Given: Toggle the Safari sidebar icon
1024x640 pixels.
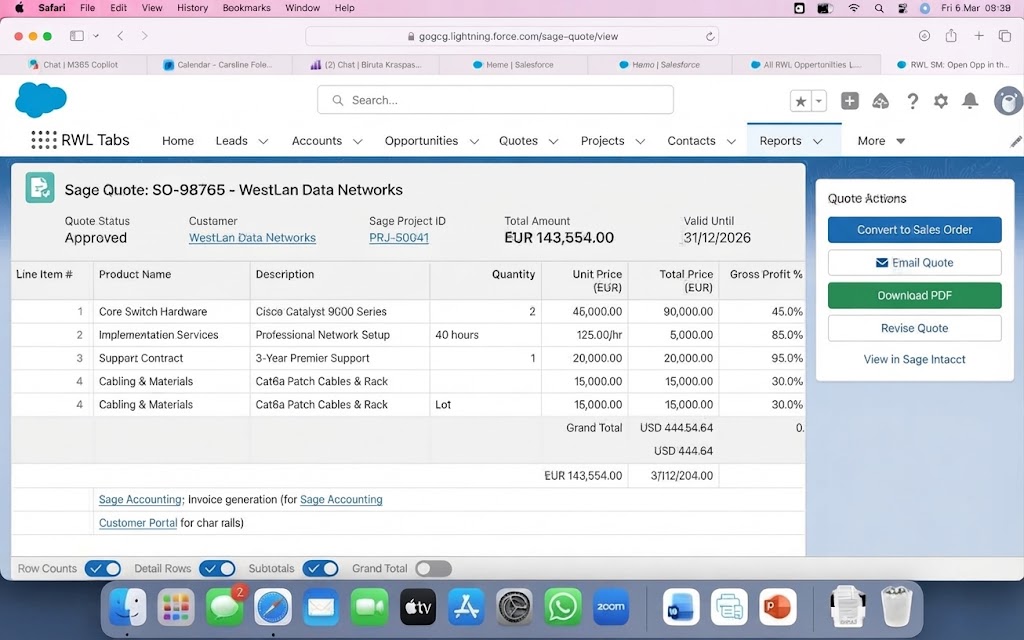Looking at the screenshot, I should pos(77,36).
